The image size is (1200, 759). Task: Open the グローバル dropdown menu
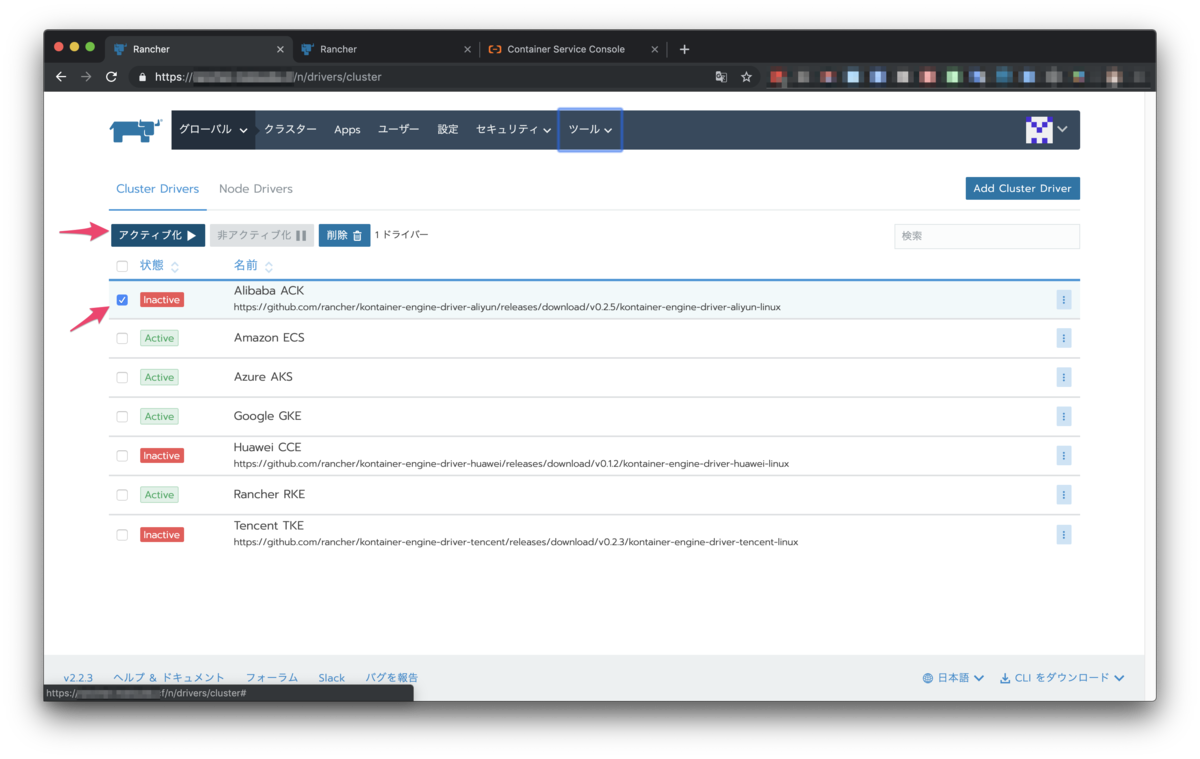coord(213,130)
